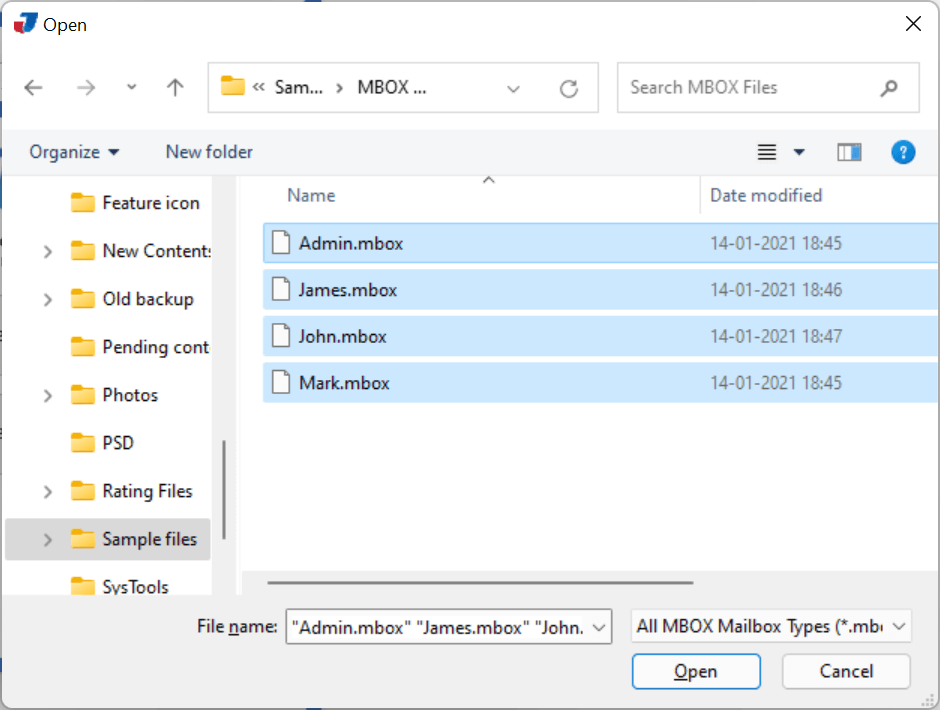Toggle the preview pane icon
Image resolution: width=940 pixels, height=710 pixels.
click(849, 152)
